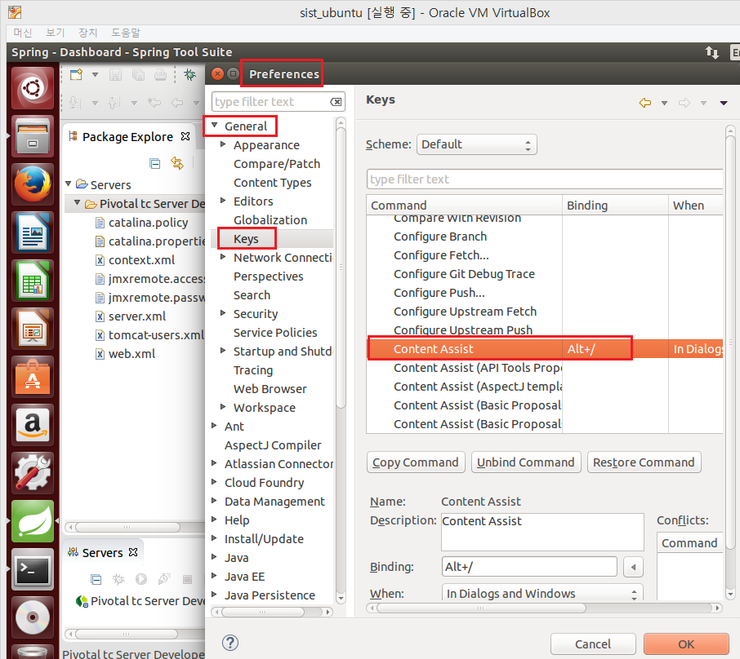The height and width of the screenshot is (659, 740).
Task: Switch to the Servers view tab
Action: (102, 552)
